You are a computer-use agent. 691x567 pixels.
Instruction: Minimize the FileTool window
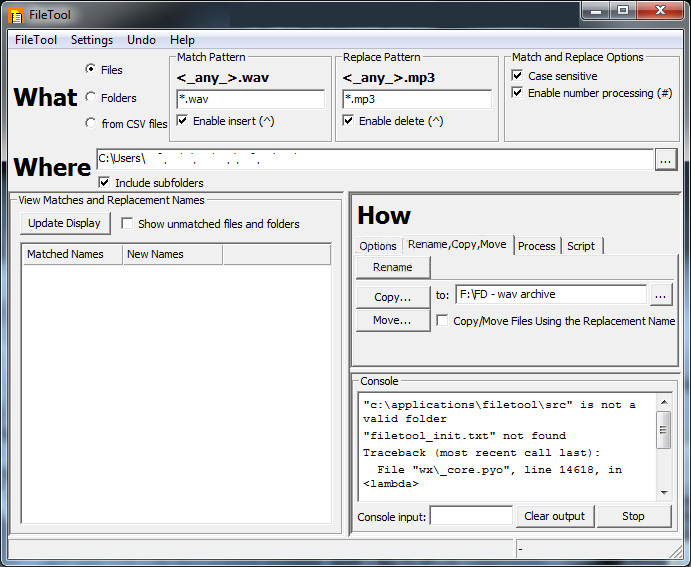(596, 11)
